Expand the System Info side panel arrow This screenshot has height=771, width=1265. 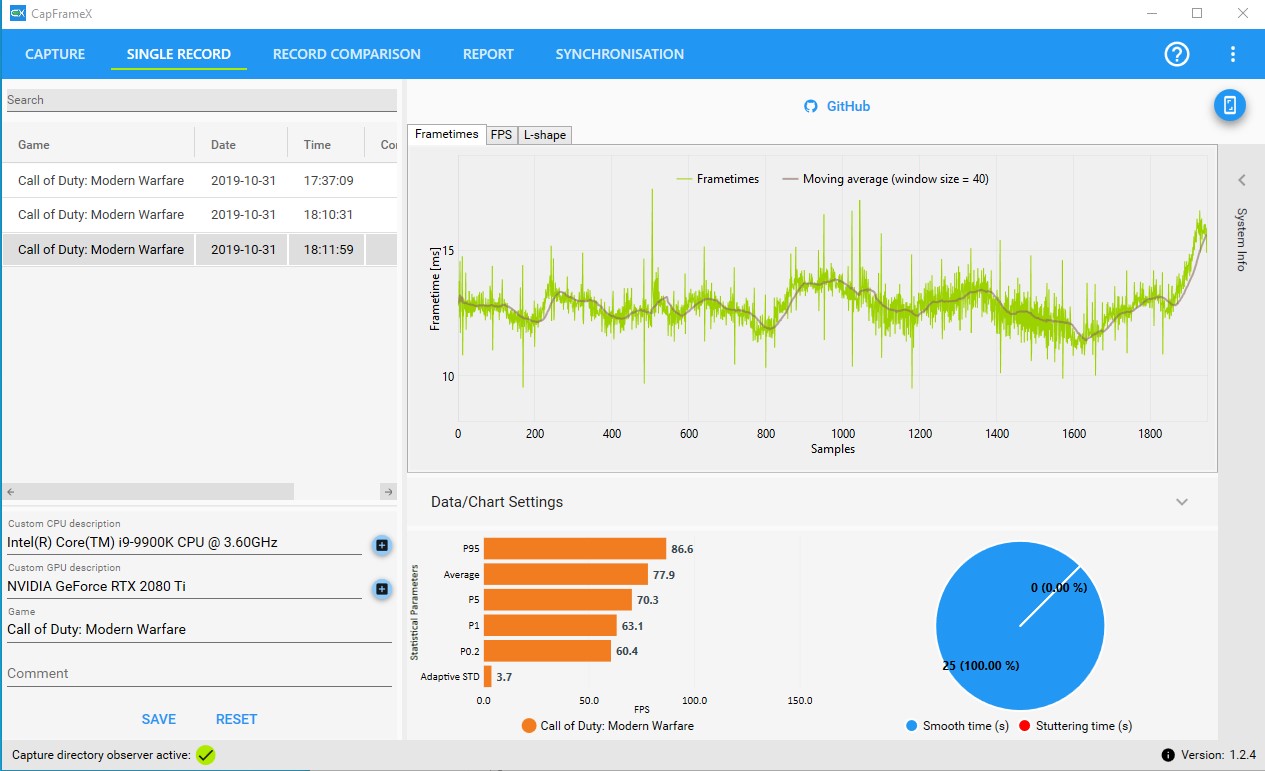(x=1242, y=181)
